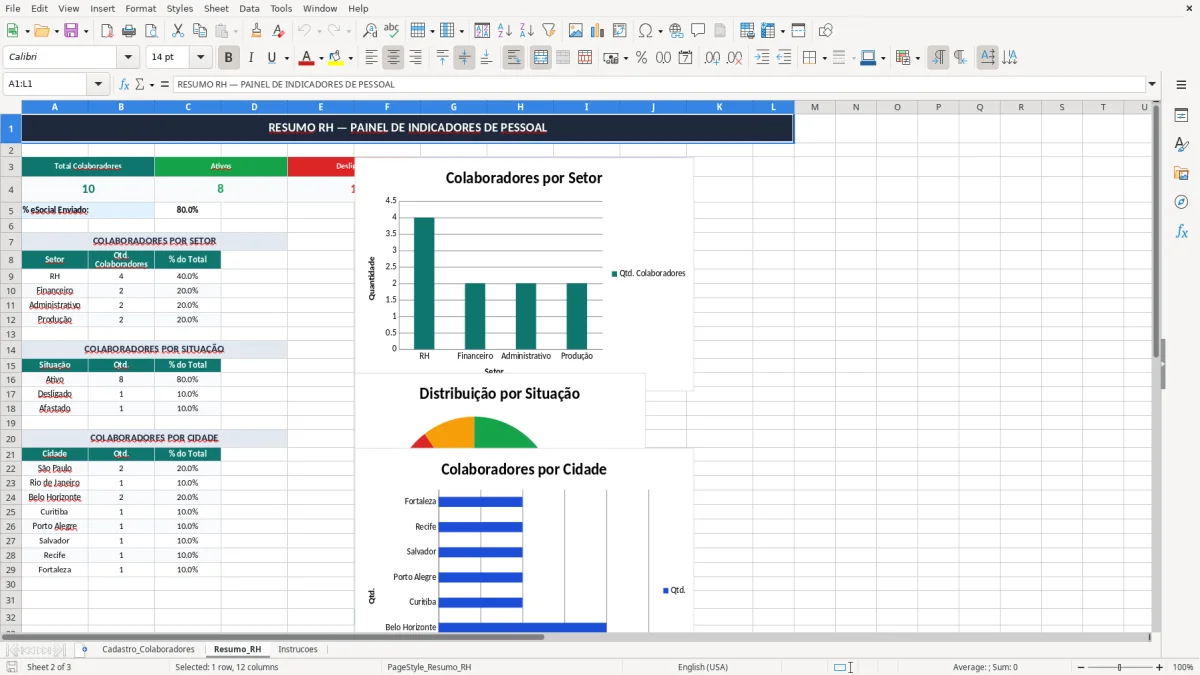The height and width of the screenshot is (675, 1200).
Task: Cut selection with the scissors icon
Action: click(178, 31)
